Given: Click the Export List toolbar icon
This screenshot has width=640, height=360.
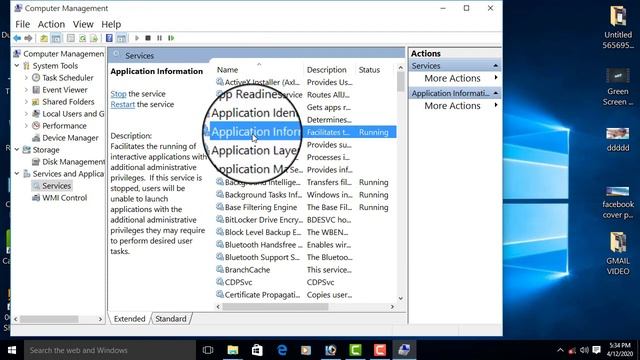Looking at the screenshot, I should coord(94,38).
